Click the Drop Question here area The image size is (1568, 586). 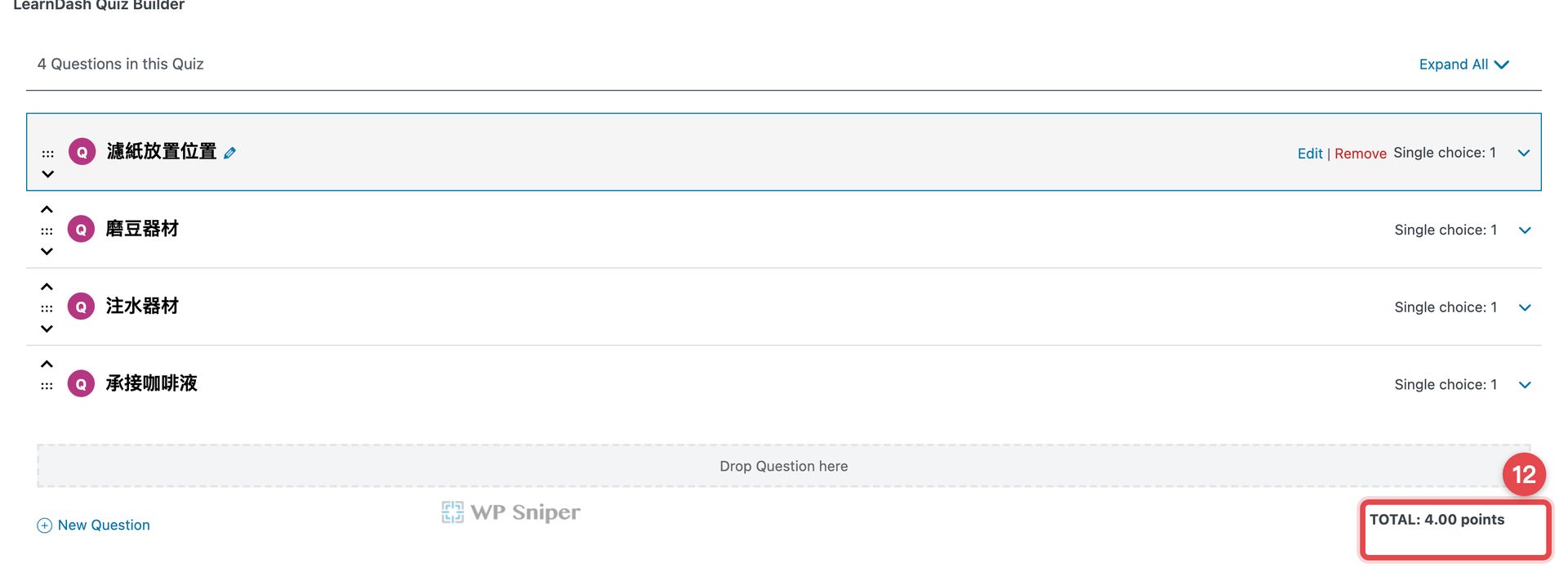pyautogui.click(x=783, y=466)
